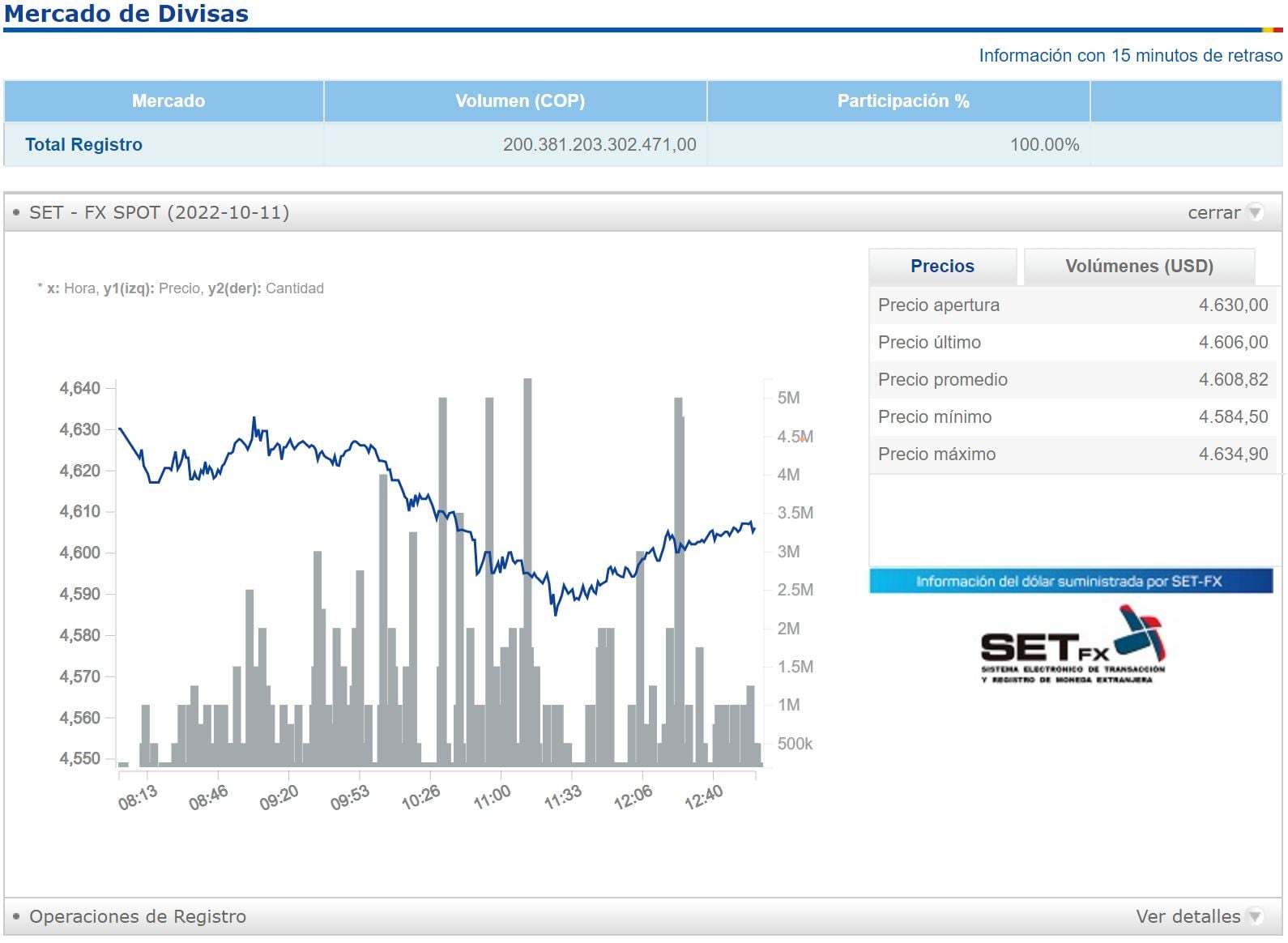Select the Precios tab
This screenshot has width=1288, height=943.
(x=942, y=267)
